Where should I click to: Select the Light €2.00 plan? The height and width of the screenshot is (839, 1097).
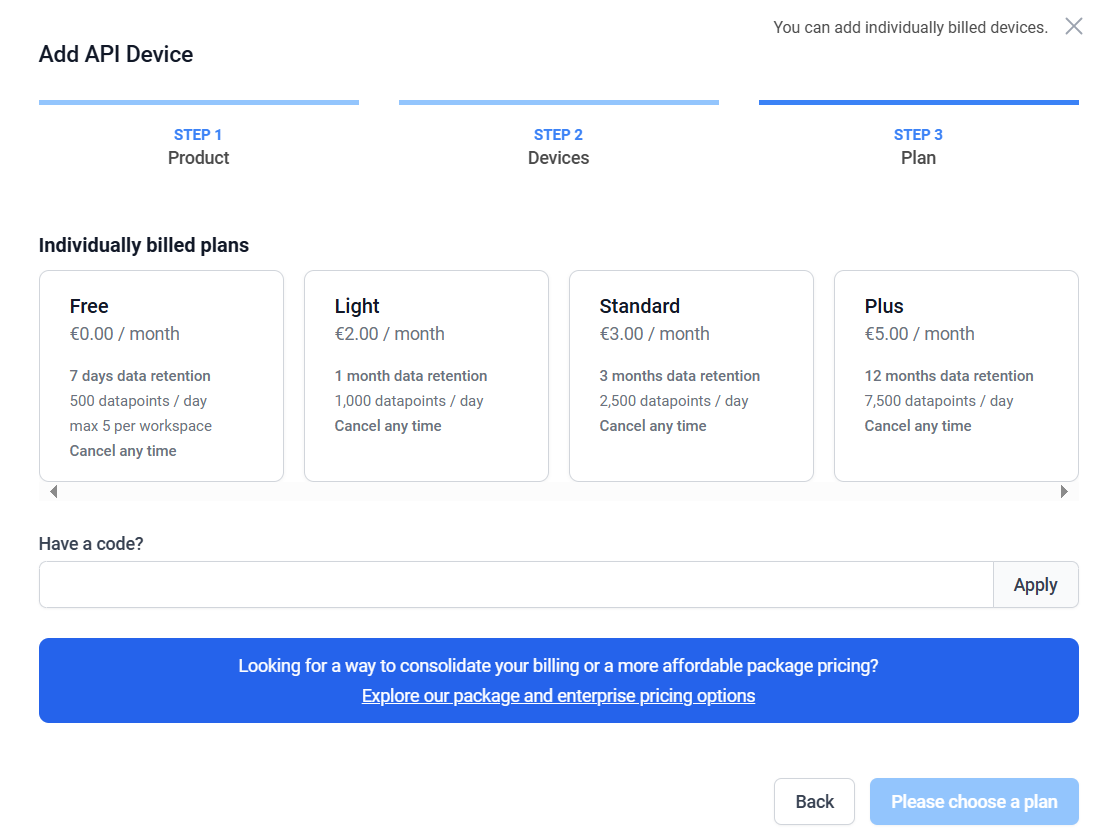[426, 375]
